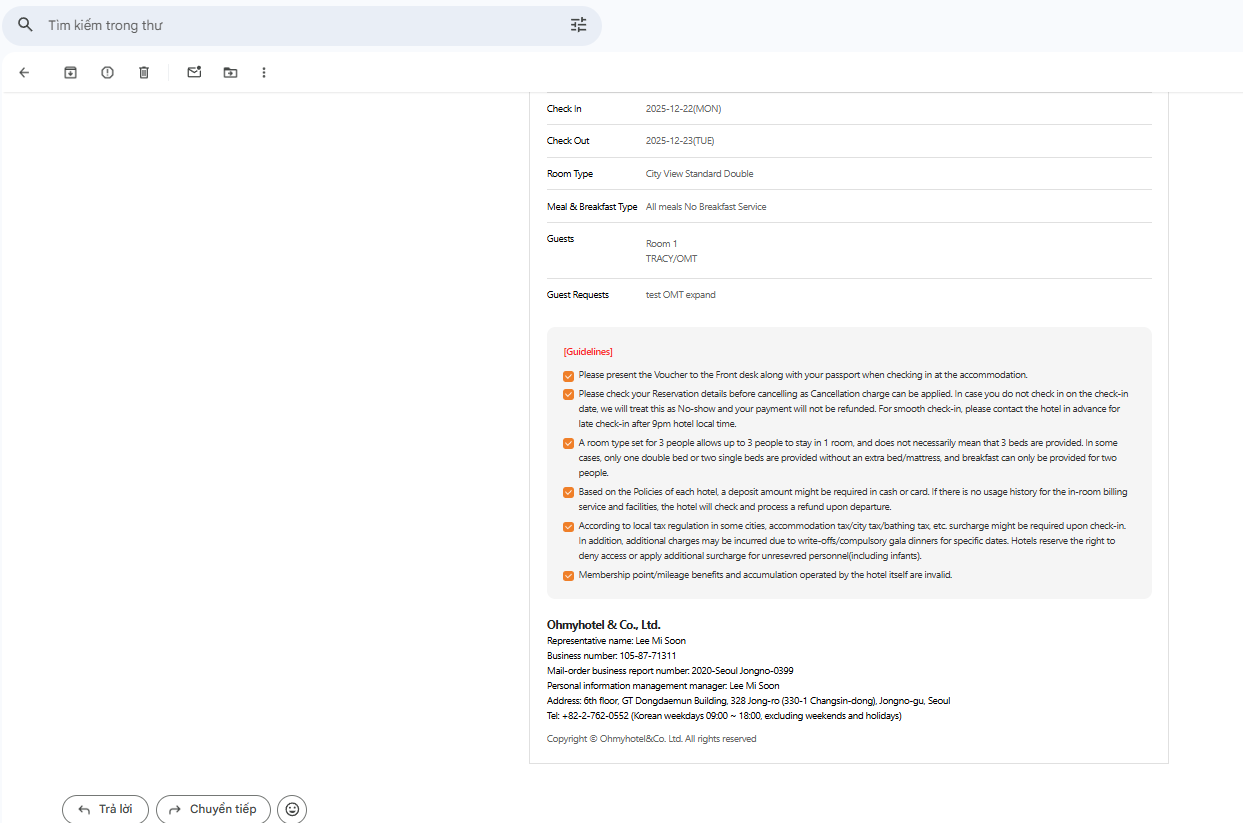Open the three-dot more actions menu
The width and height of the screenshot is (1243, 823).
(x=264, y=72)
